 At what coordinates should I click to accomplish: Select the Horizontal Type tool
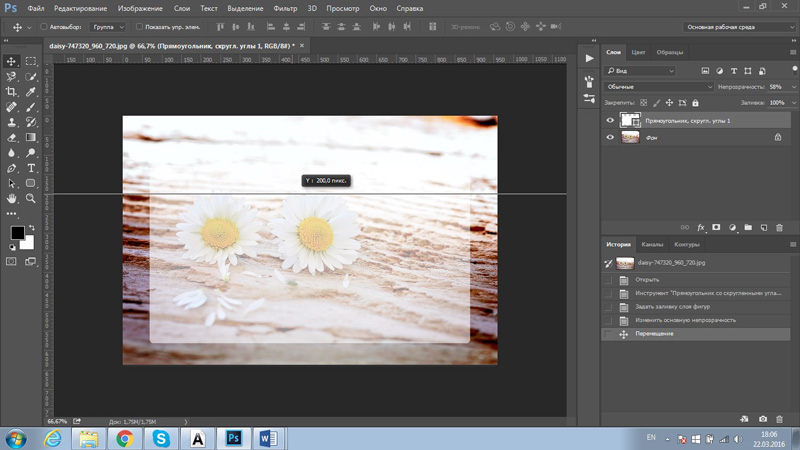point(31,169)
